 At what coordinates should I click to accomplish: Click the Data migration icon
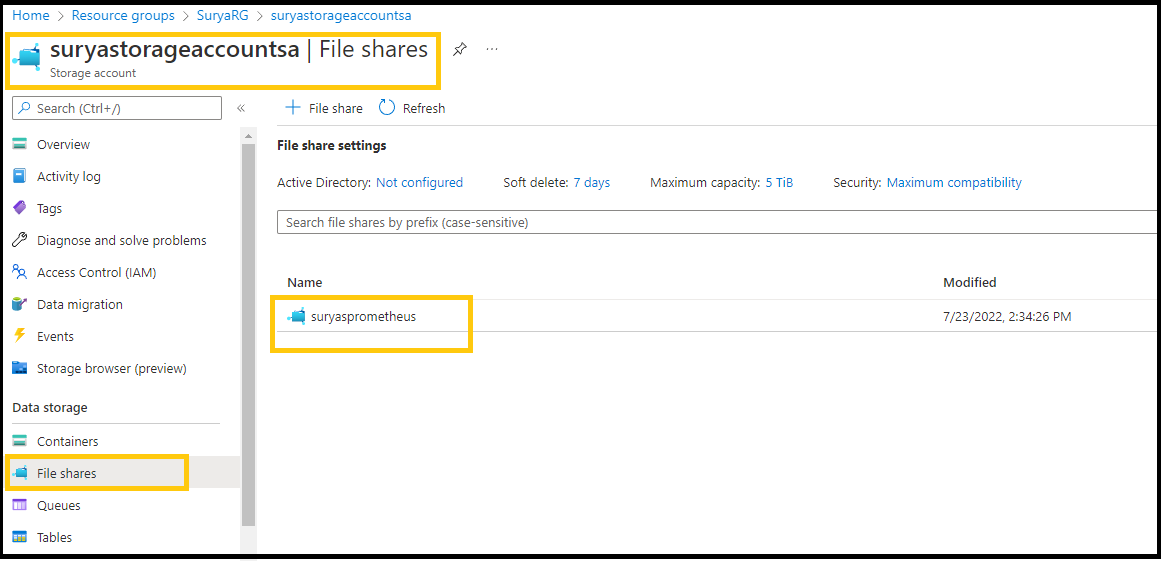pos(20,304)
